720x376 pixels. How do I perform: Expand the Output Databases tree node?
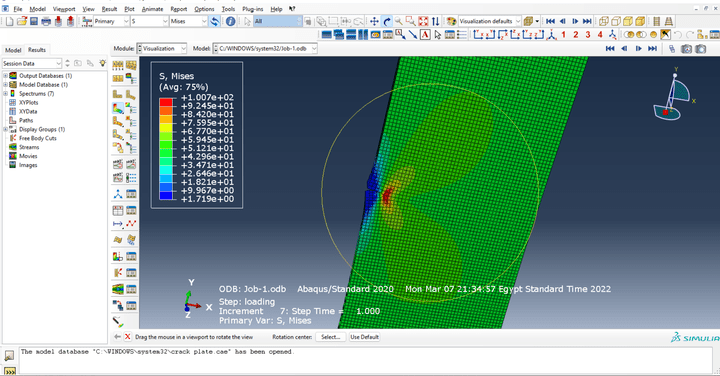[6, 76]
